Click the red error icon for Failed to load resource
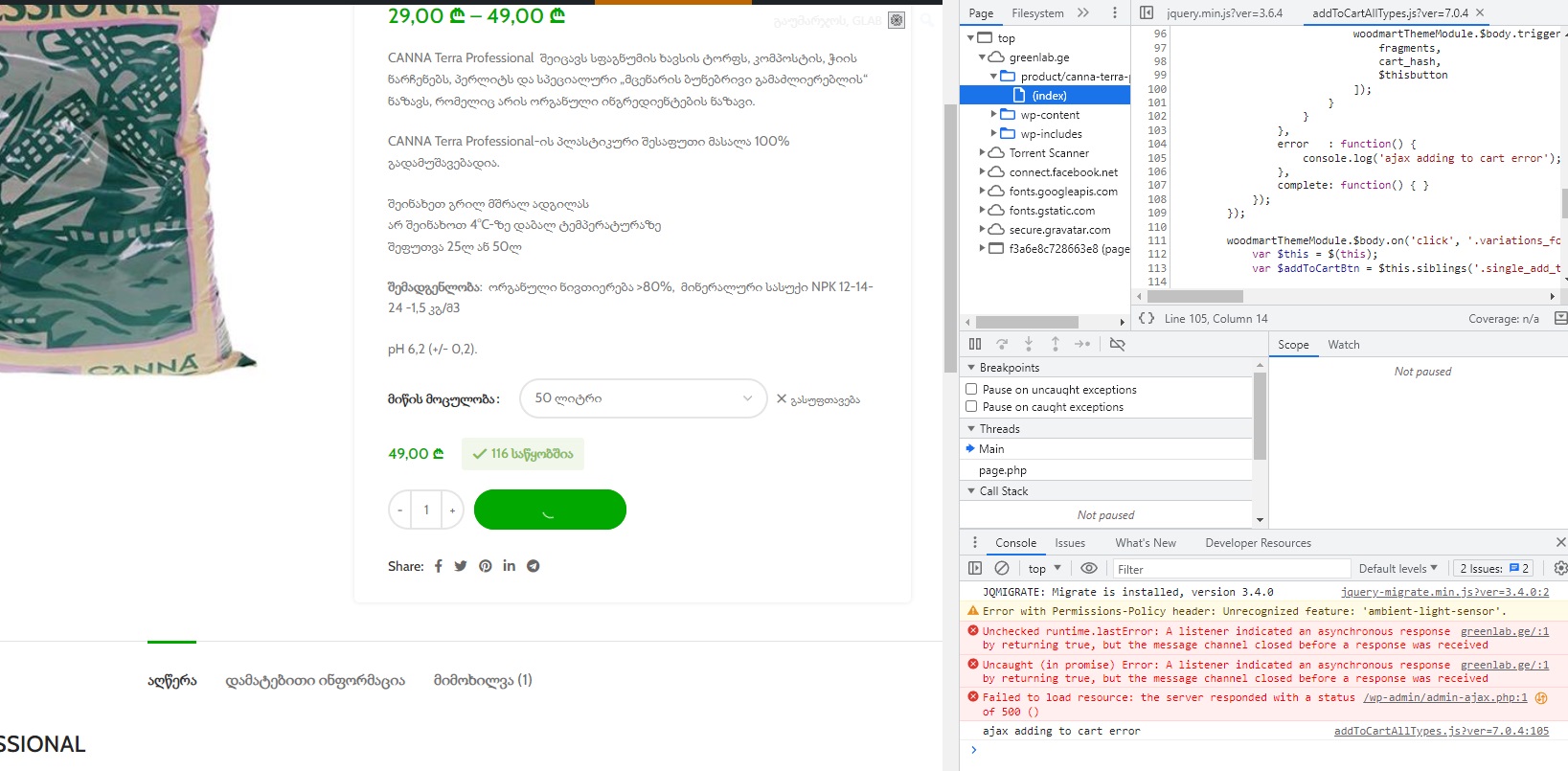Screen dimensions: 1568x771 point(973,697)
